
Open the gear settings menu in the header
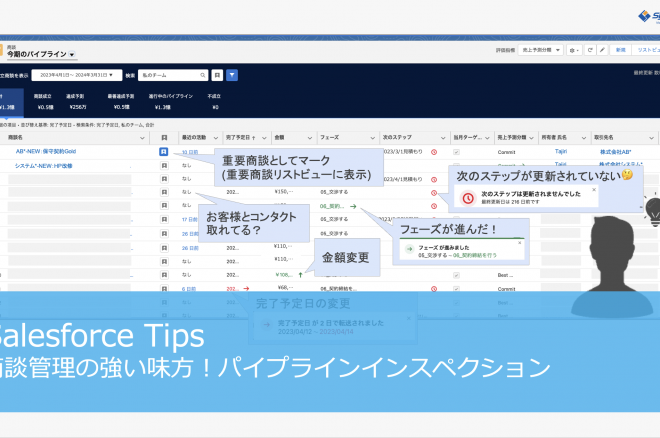(574, 50)
